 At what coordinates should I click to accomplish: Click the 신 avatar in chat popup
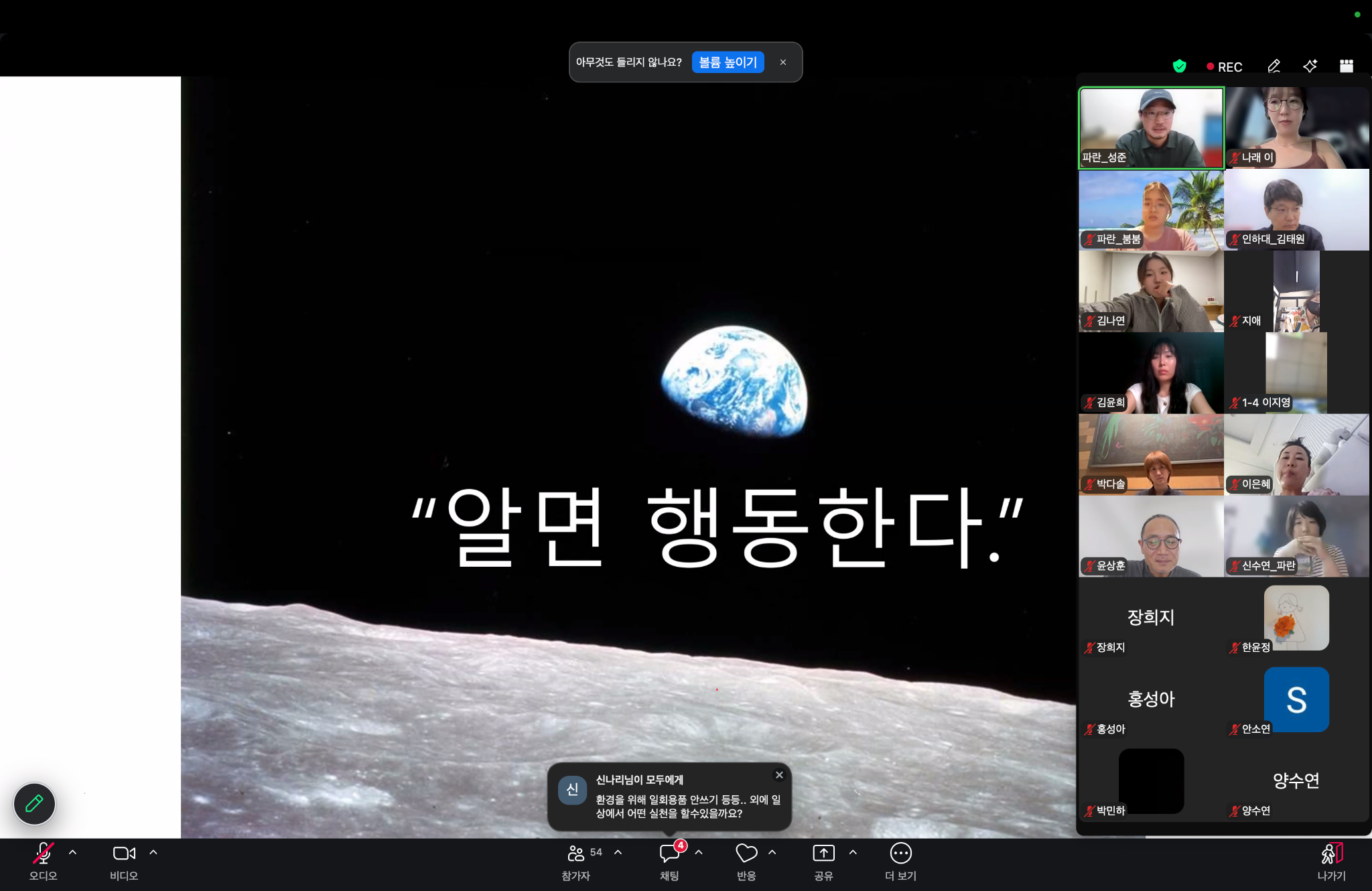[573, 790]
